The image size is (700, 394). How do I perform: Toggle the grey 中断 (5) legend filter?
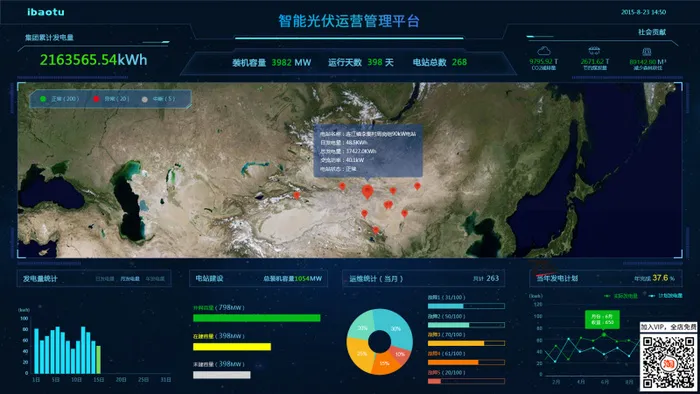pyautogui.click(x=158, y=99)
